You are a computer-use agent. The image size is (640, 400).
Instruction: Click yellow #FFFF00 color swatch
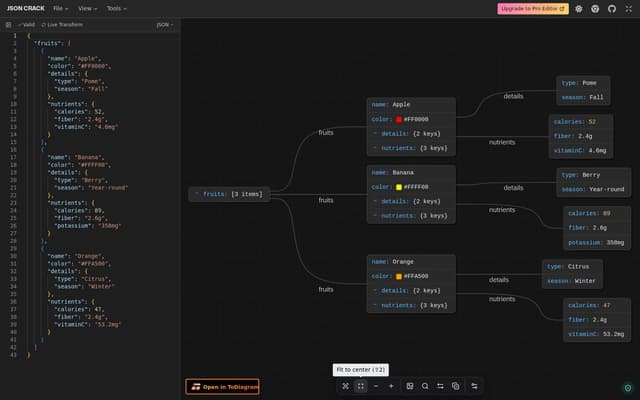[x=399, y=187]
